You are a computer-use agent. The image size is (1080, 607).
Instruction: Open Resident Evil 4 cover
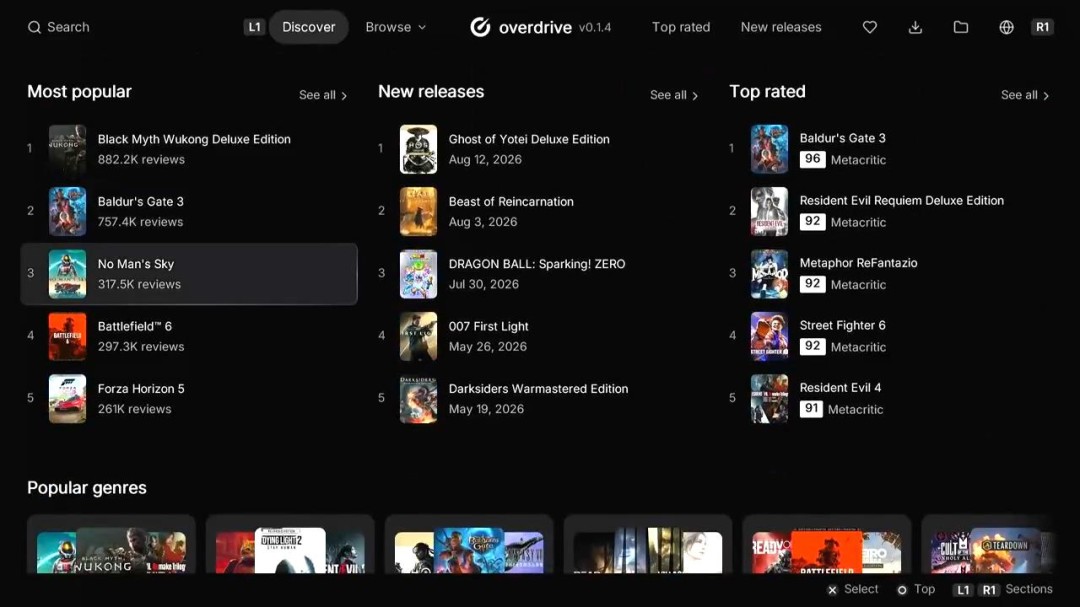(769, 399)
